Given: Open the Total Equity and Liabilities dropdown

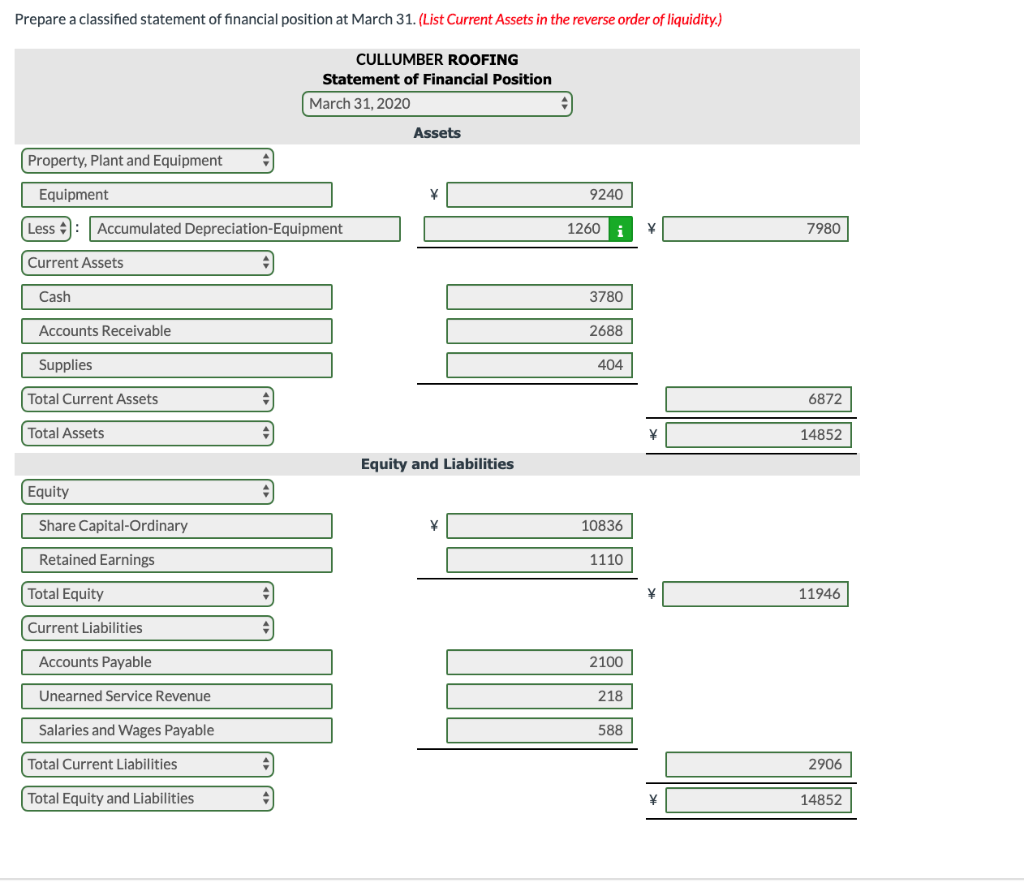Looking at the screenshot, I should pos(147,798).
